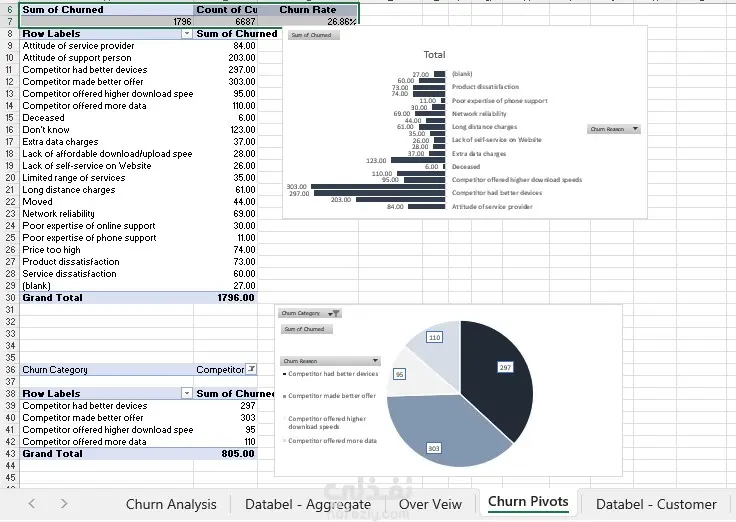
Task: Click the previous sheet navigation arrow
Action: pos(31,504)
